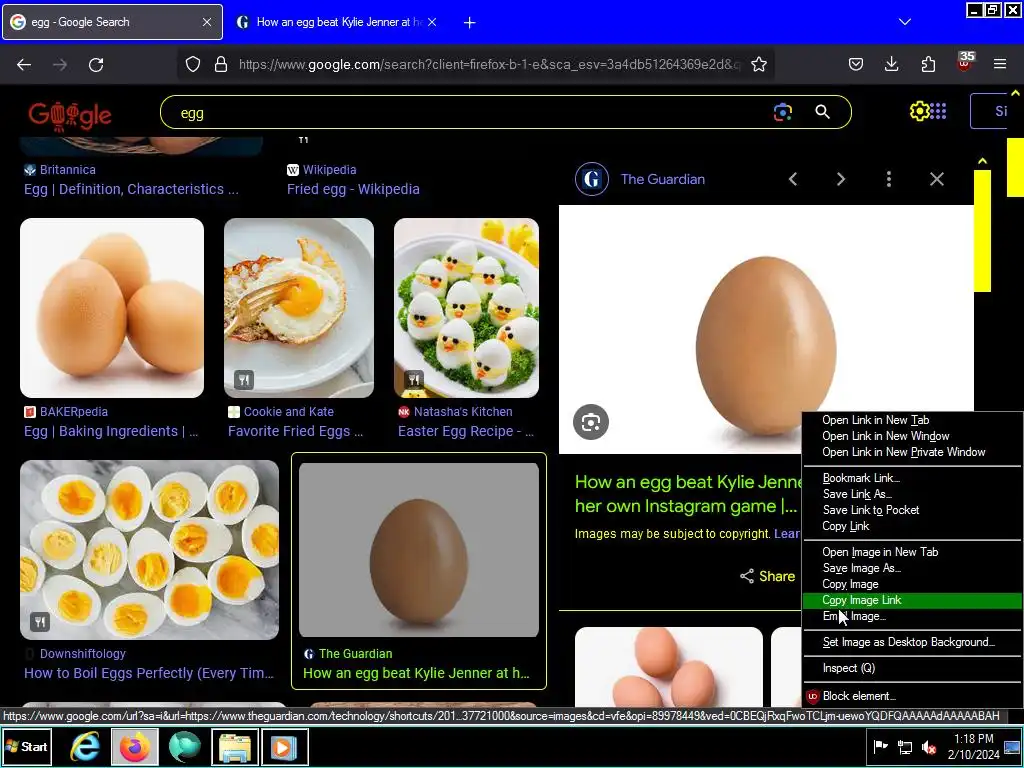Viewport: 1024px width, 768px height.
Task: Click the address bar URL field
Action: tap(490, 64)
